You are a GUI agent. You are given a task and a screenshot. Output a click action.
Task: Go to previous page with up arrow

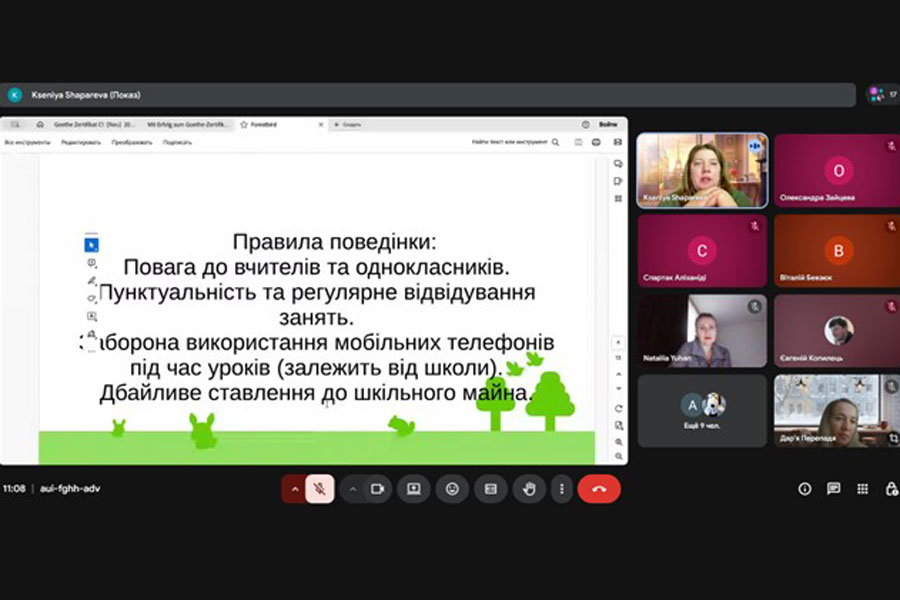618,374
